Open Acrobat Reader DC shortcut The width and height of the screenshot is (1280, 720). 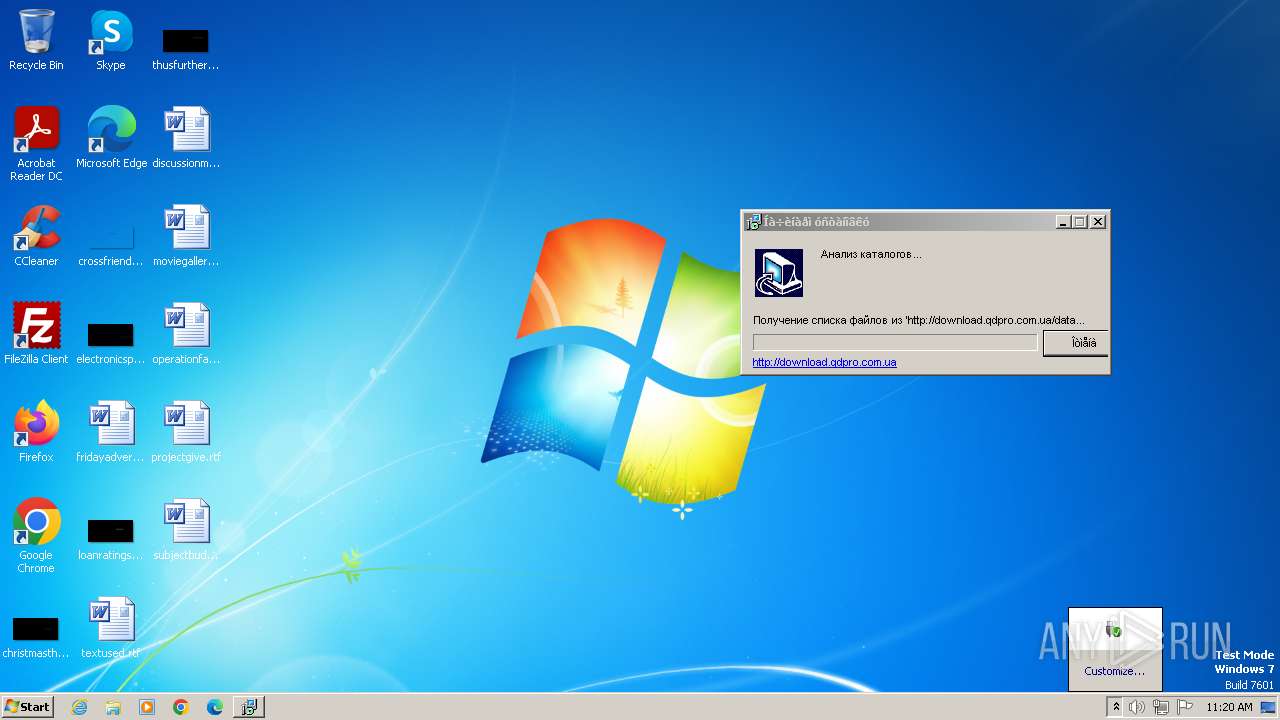tap(36, 143)
